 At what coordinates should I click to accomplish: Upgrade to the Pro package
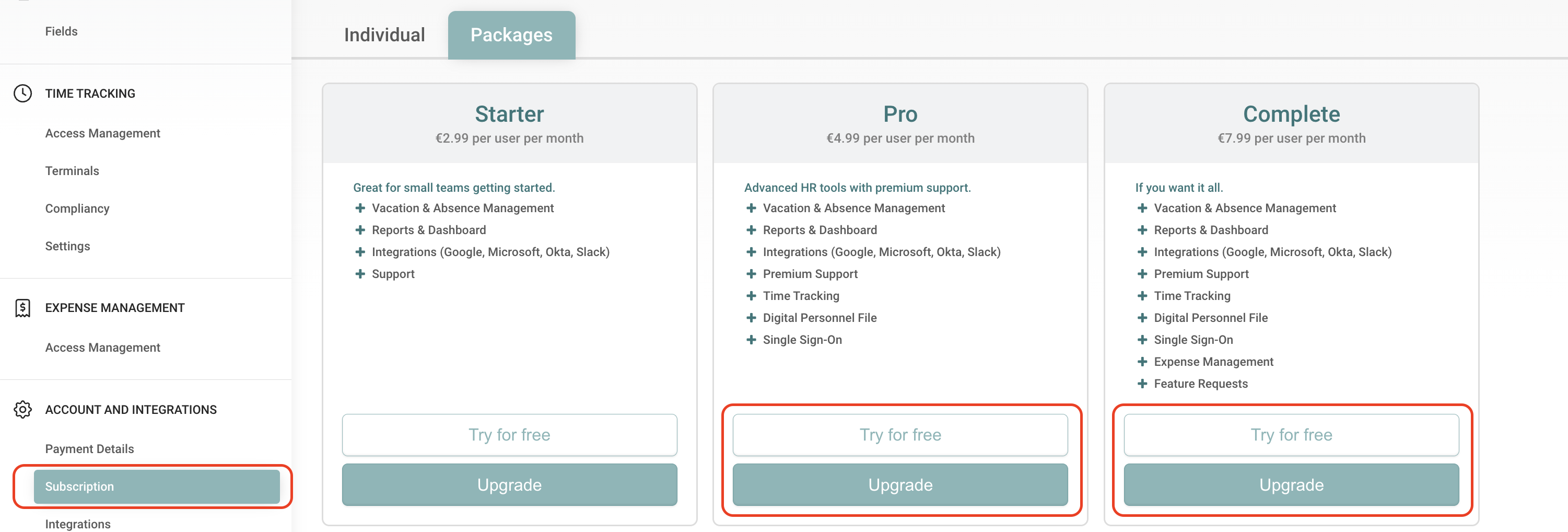899,484
